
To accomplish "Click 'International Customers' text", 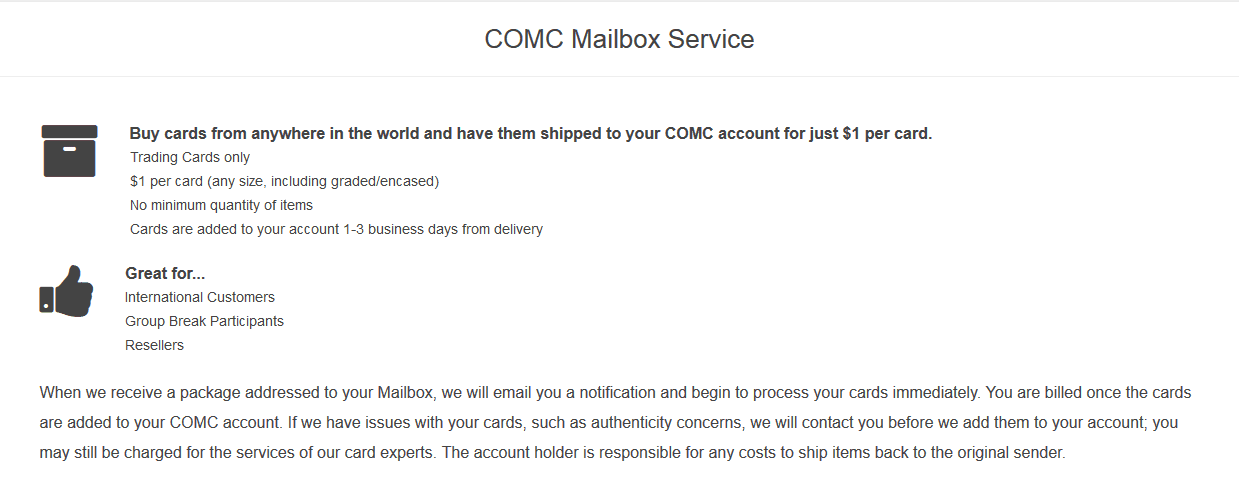I will (200, 297).
